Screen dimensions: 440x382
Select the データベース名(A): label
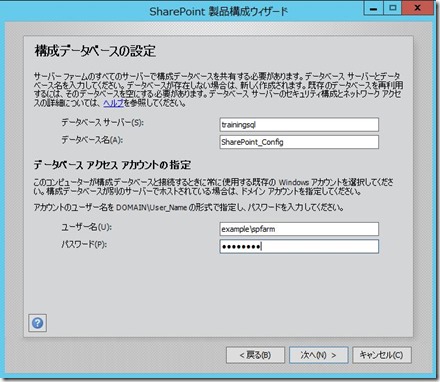92,140
